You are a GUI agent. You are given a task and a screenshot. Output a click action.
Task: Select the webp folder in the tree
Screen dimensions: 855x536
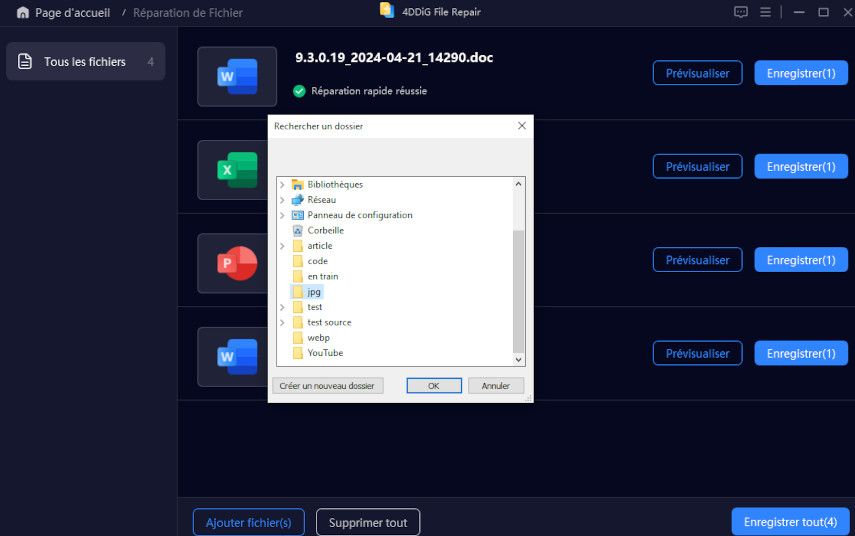[x=317, y=338]
